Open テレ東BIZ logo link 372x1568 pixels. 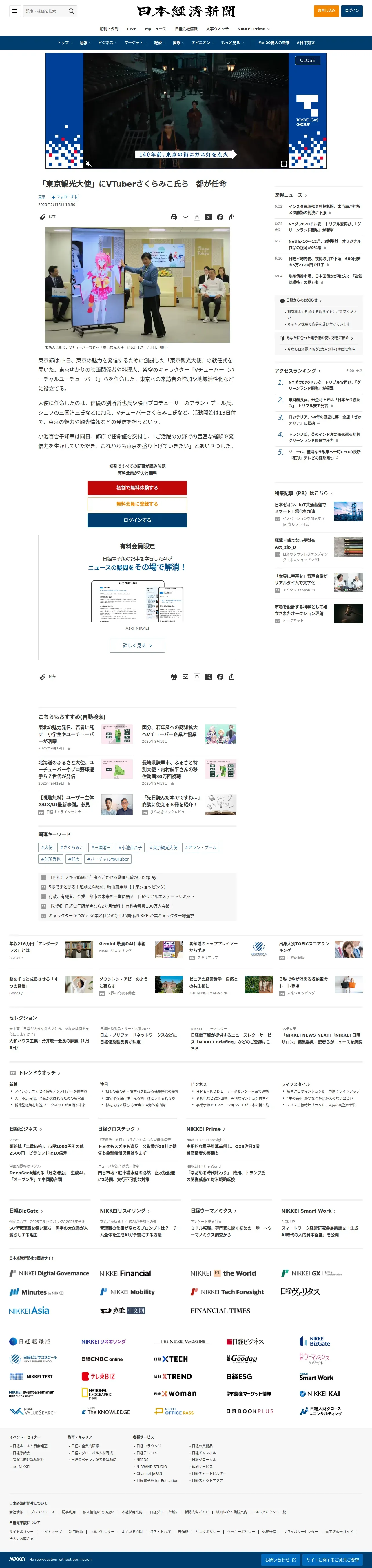pos(98,1376)
